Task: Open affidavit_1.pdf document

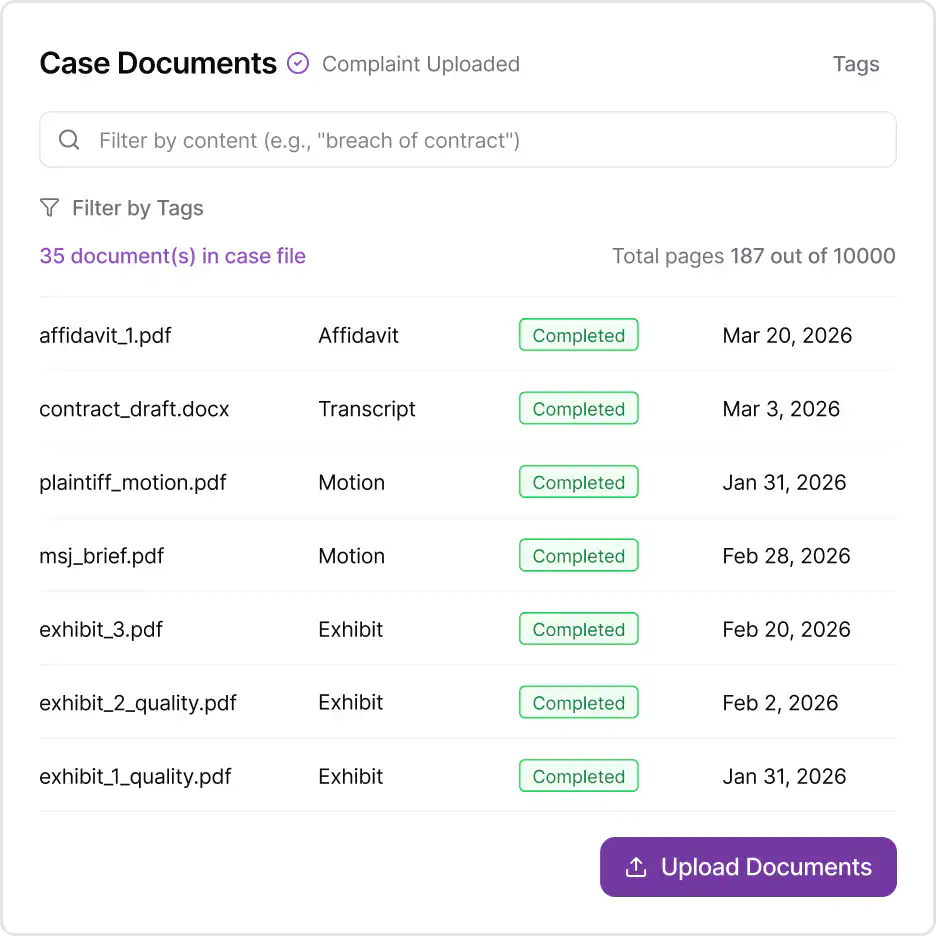Action: 105,336
